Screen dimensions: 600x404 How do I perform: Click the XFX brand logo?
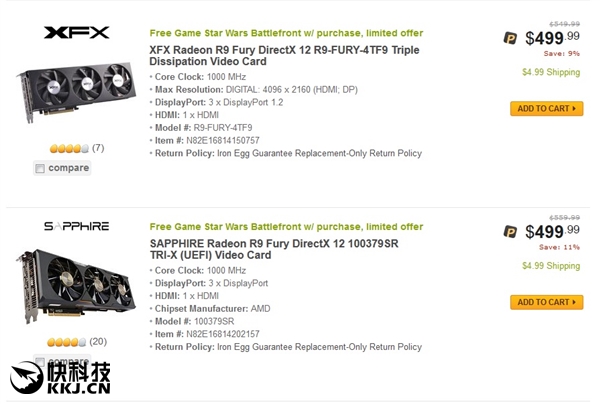point(76,32)
